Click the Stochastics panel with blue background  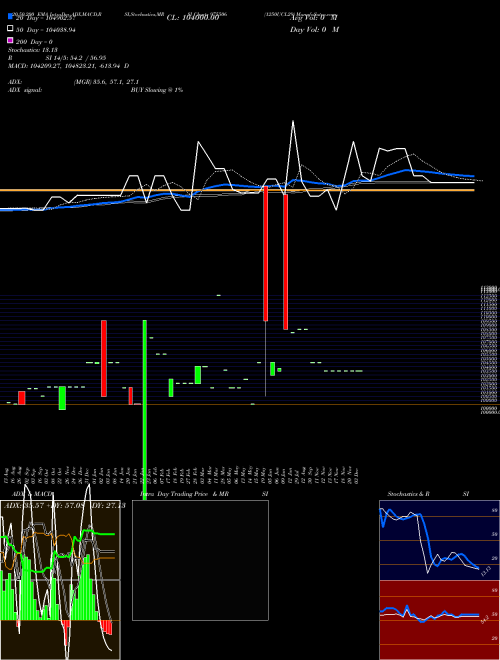coord(439,540)
